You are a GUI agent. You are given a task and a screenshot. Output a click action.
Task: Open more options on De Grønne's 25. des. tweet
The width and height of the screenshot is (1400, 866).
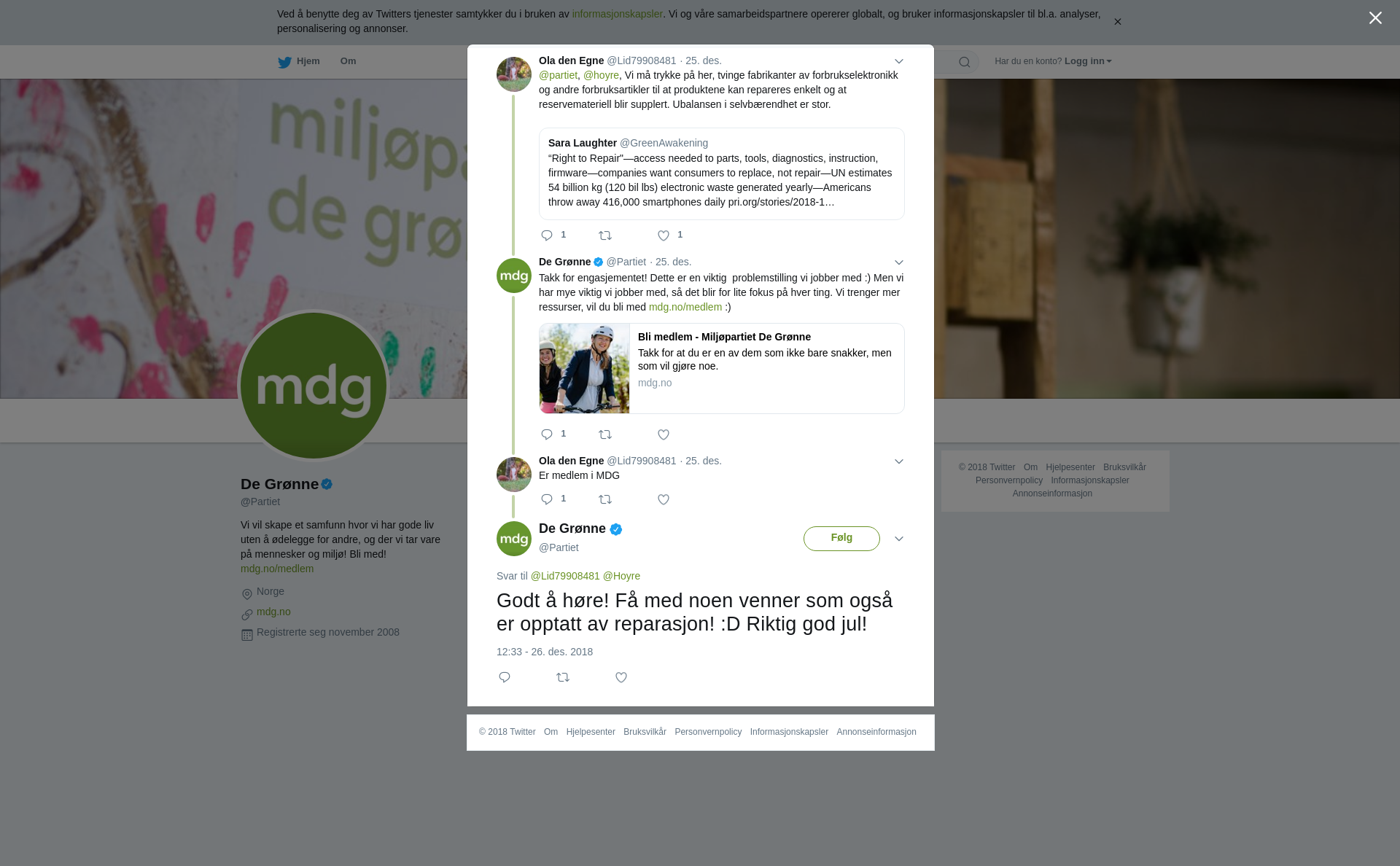point(899,262)
